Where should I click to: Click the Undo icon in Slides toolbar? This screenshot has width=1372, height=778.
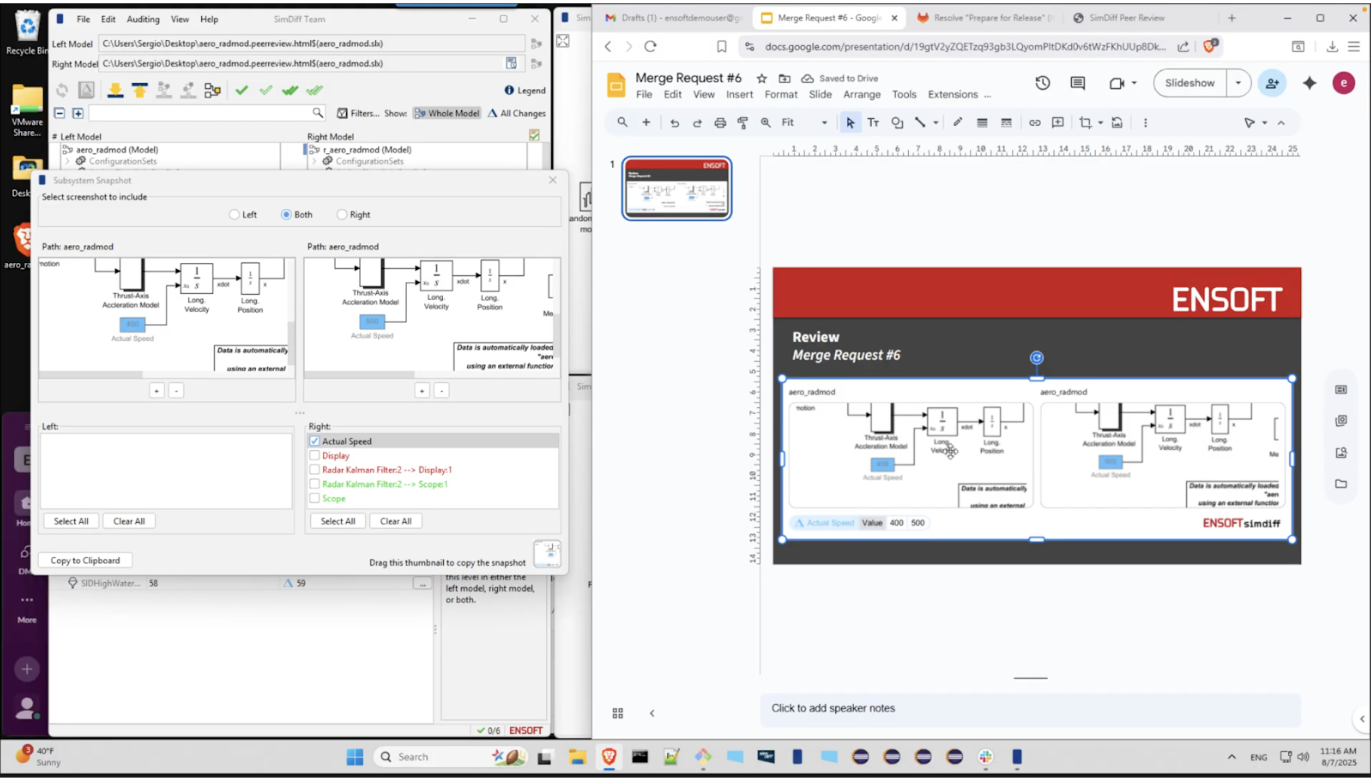pyautogui.click(x=674, y=123)
